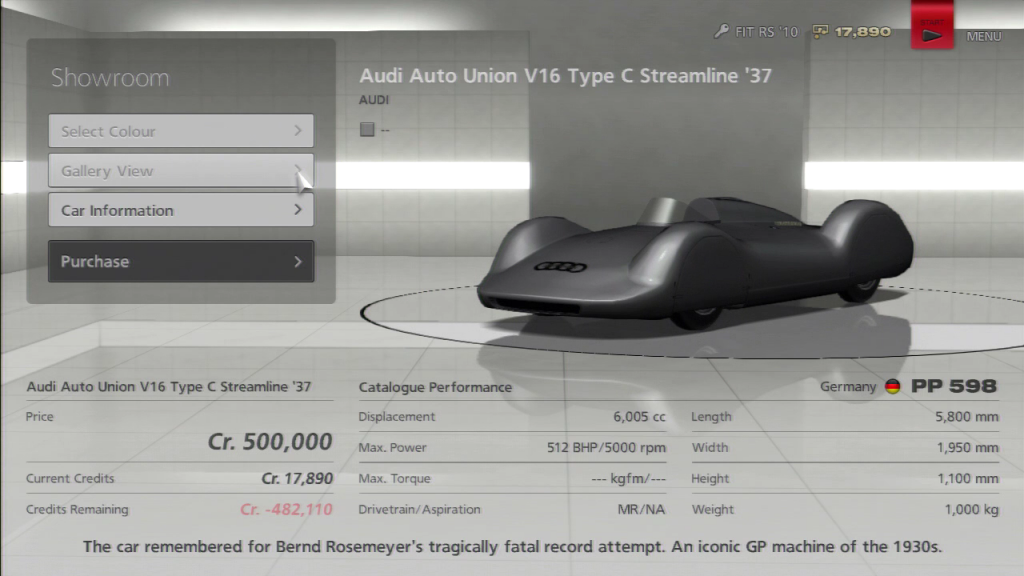Open Gallery View
1024x576 pixels.
tap(180, 171)
